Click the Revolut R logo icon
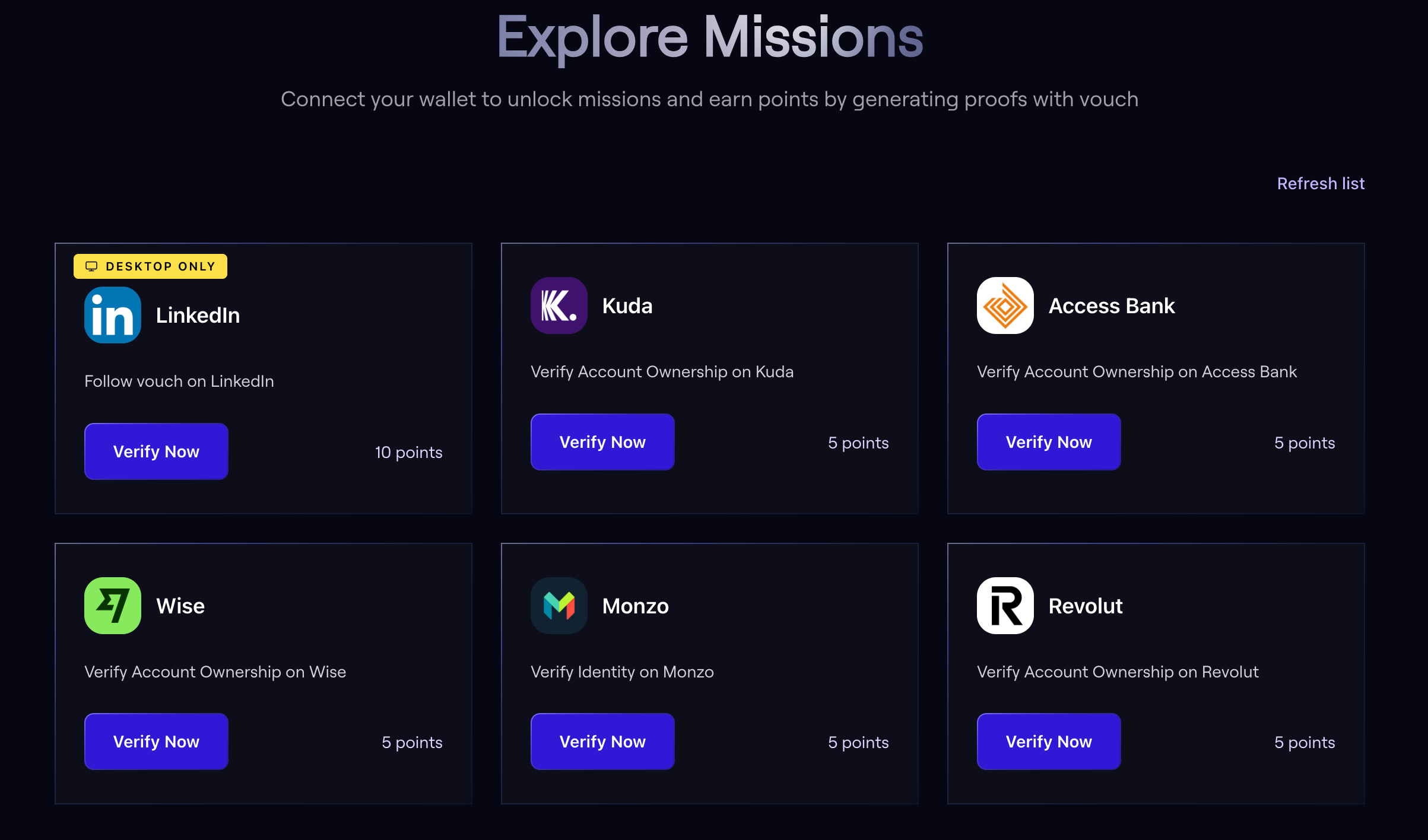The image size is (1428, 840). pos(1005,606)
